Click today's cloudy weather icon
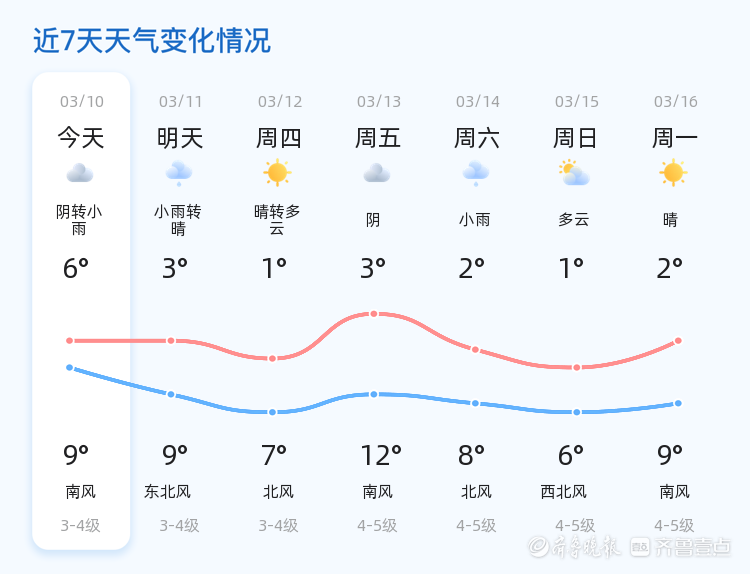This screenshot has height=574, width=750. (80, 174)
